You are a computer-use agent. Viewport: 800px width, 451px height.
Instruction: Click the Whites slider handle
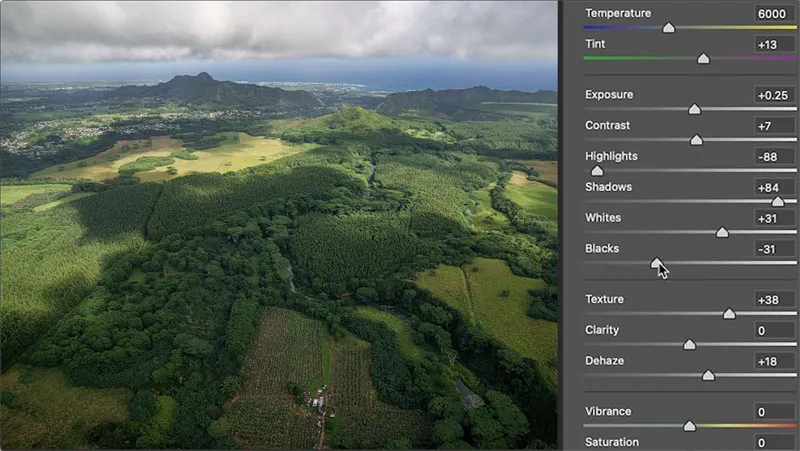[722, 232]
